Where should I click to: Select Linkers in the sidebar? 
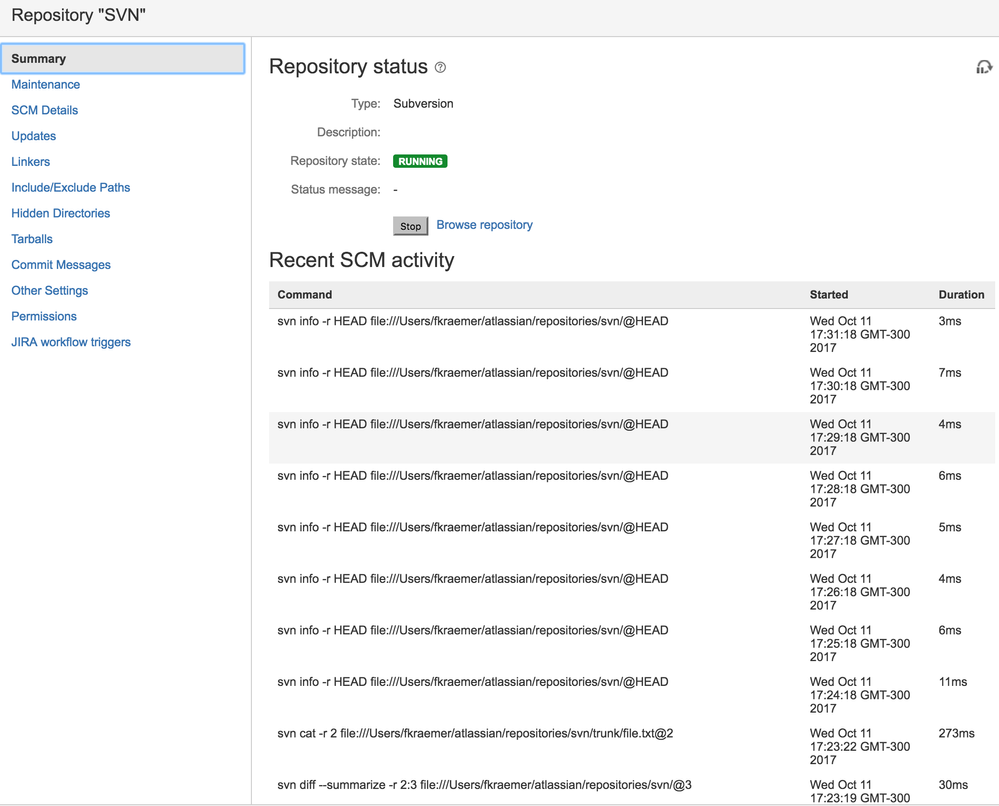[31, 162]
